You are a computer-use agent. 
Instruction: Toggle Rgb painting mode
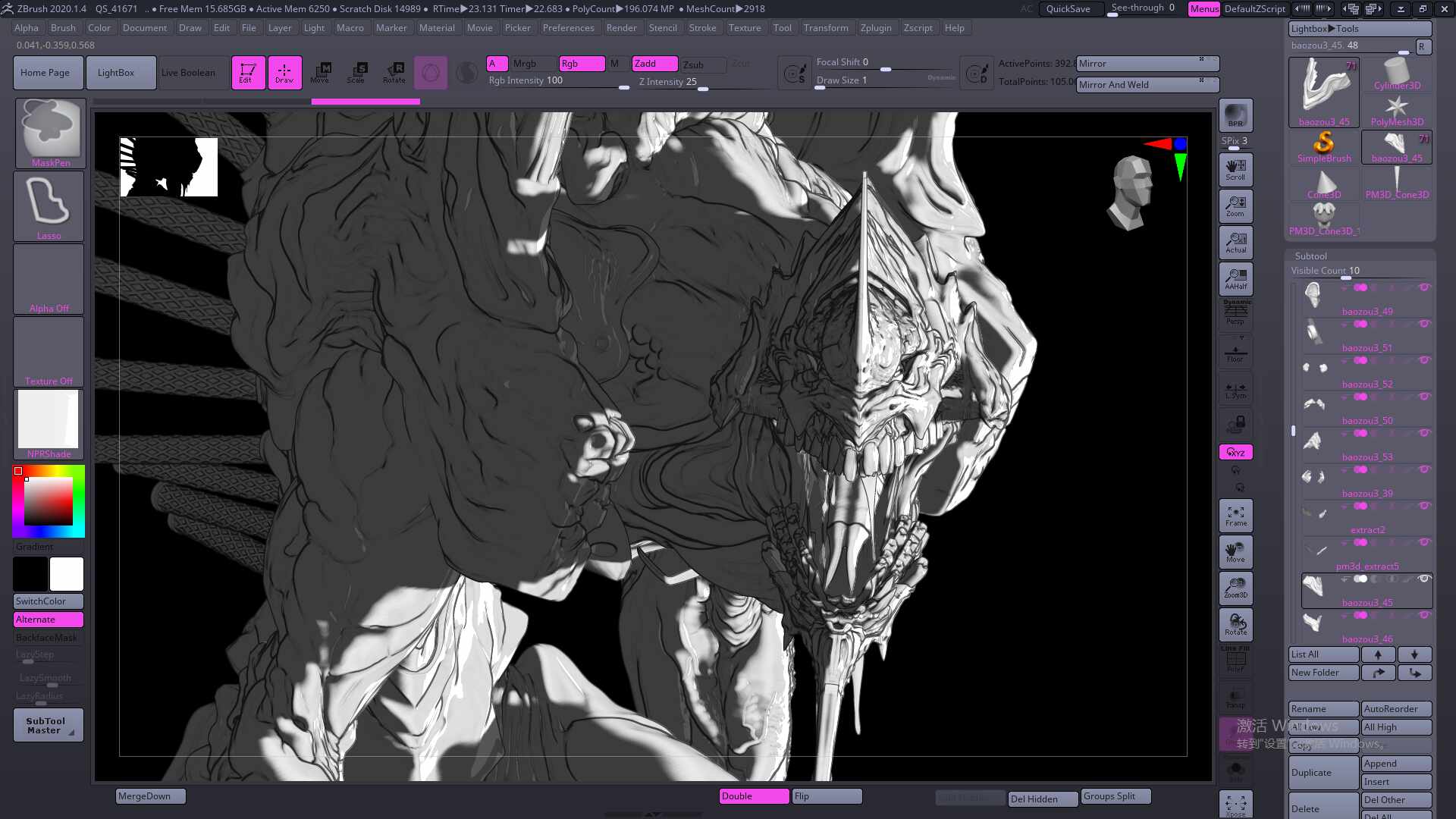[x=582, y=64]
